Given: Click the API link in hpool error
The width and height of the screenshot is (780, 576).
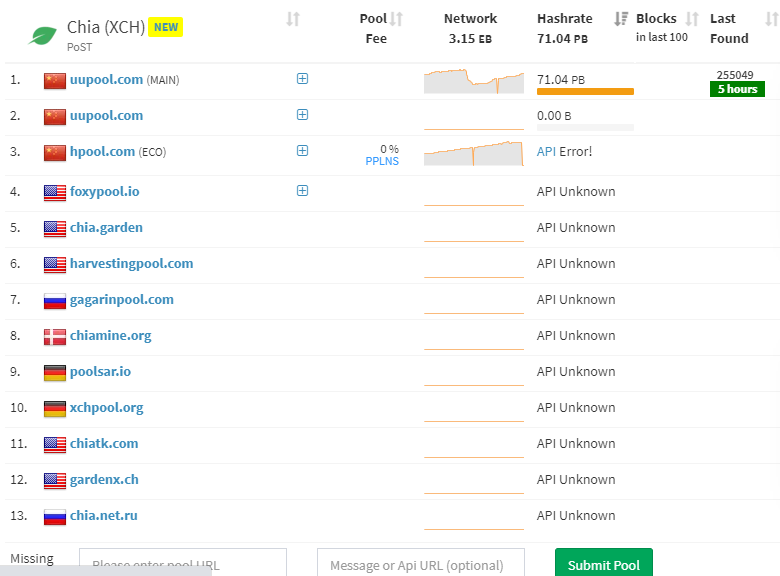Looking at the screenshot, I should (x=546, y=152).
